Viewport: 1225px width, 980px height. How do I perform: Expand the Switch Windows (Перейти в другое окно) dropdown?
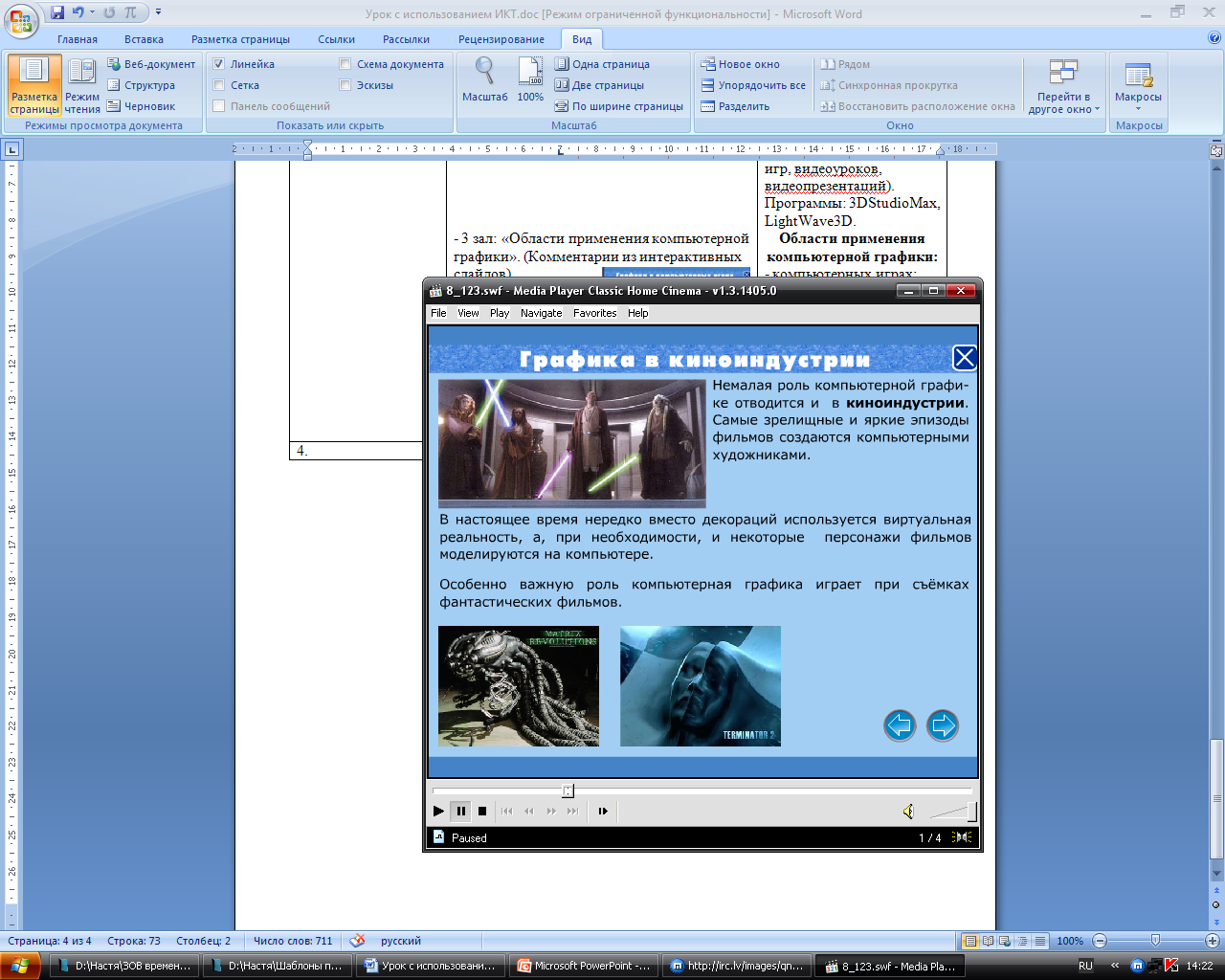coord(1063,86)
